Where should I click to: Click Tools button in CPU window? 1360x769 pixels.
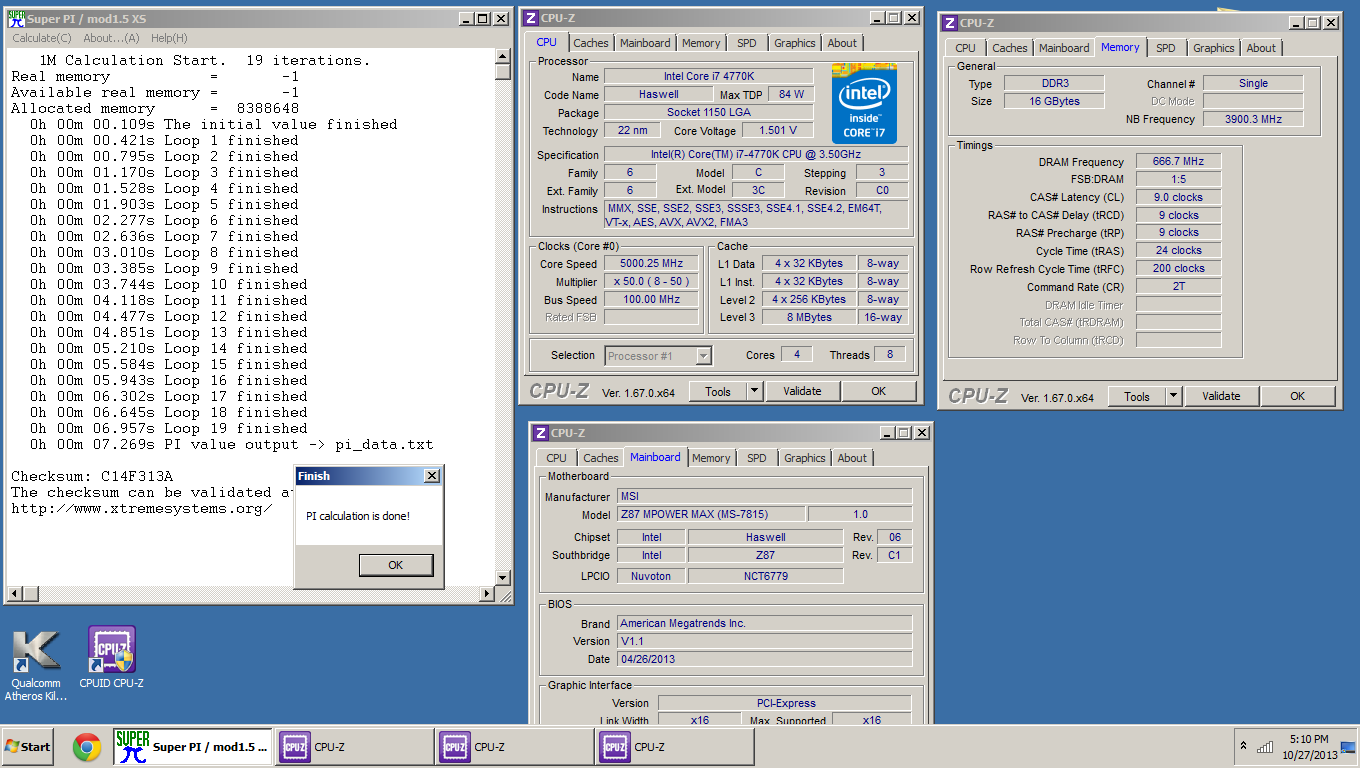coord(718,392)
